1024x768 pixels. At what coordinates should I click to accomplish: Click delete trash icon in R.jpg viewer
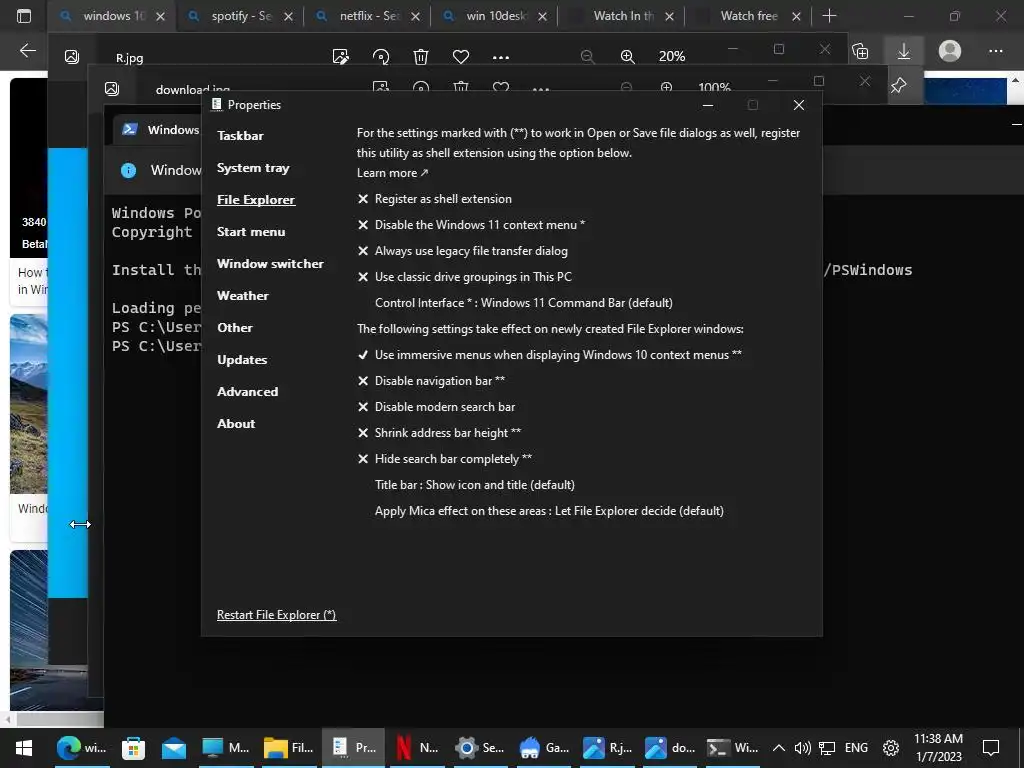[421, 57]
